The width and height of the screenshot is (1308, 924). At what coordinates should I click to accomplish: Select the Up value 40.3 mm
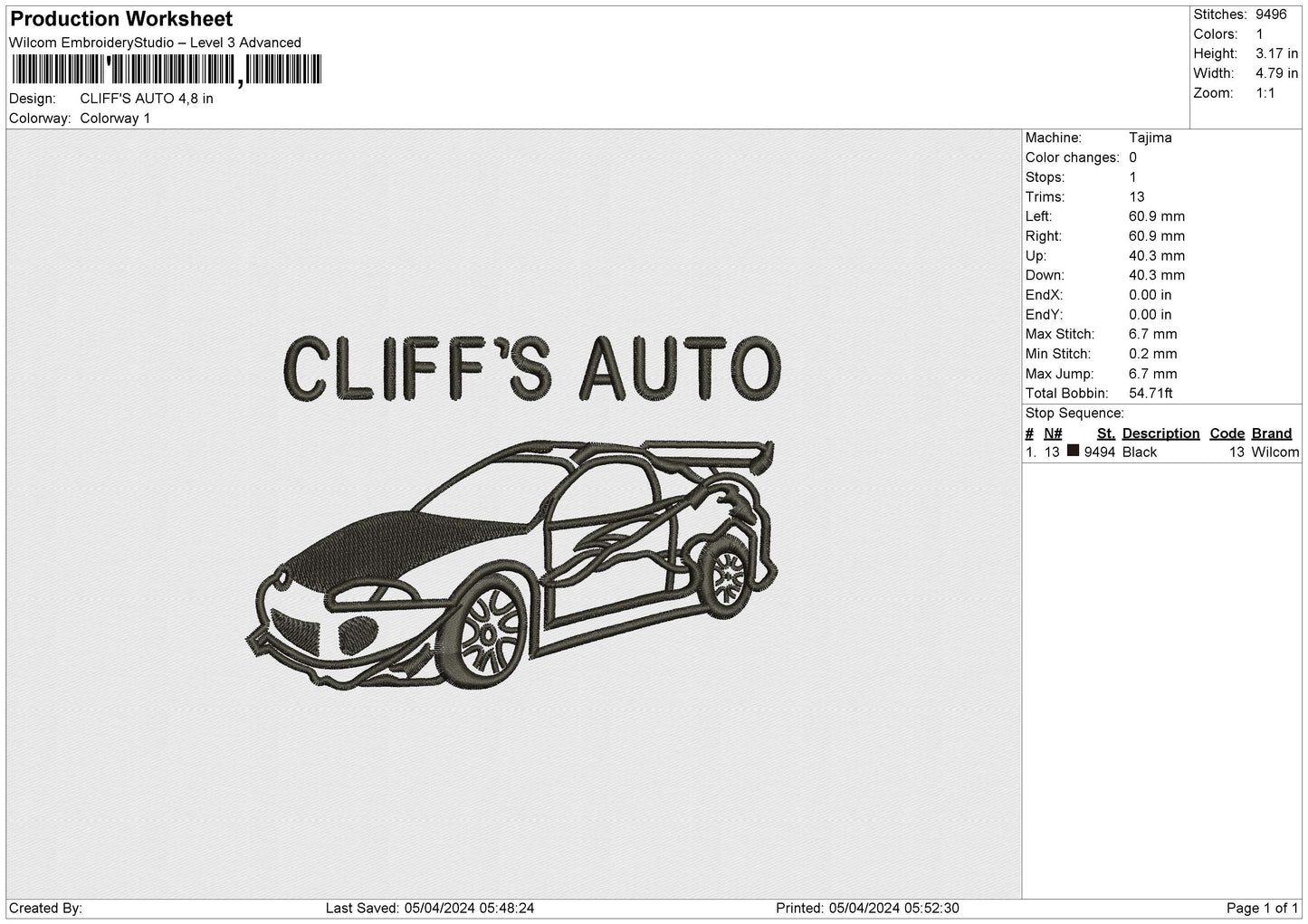[1157, 256]
